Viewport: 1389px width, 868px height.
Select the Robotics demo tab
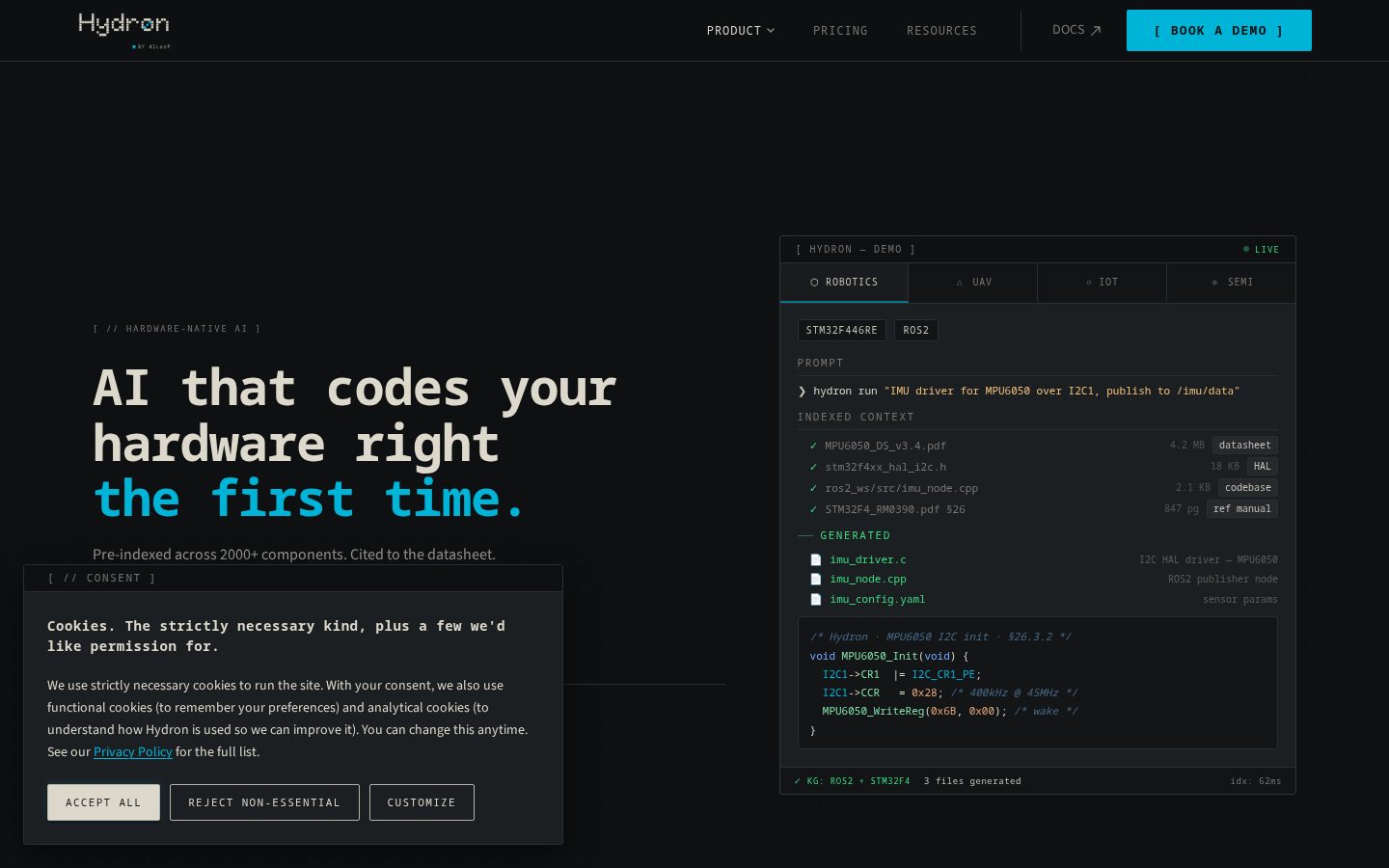pyautogui.click(x=844, y=283)
